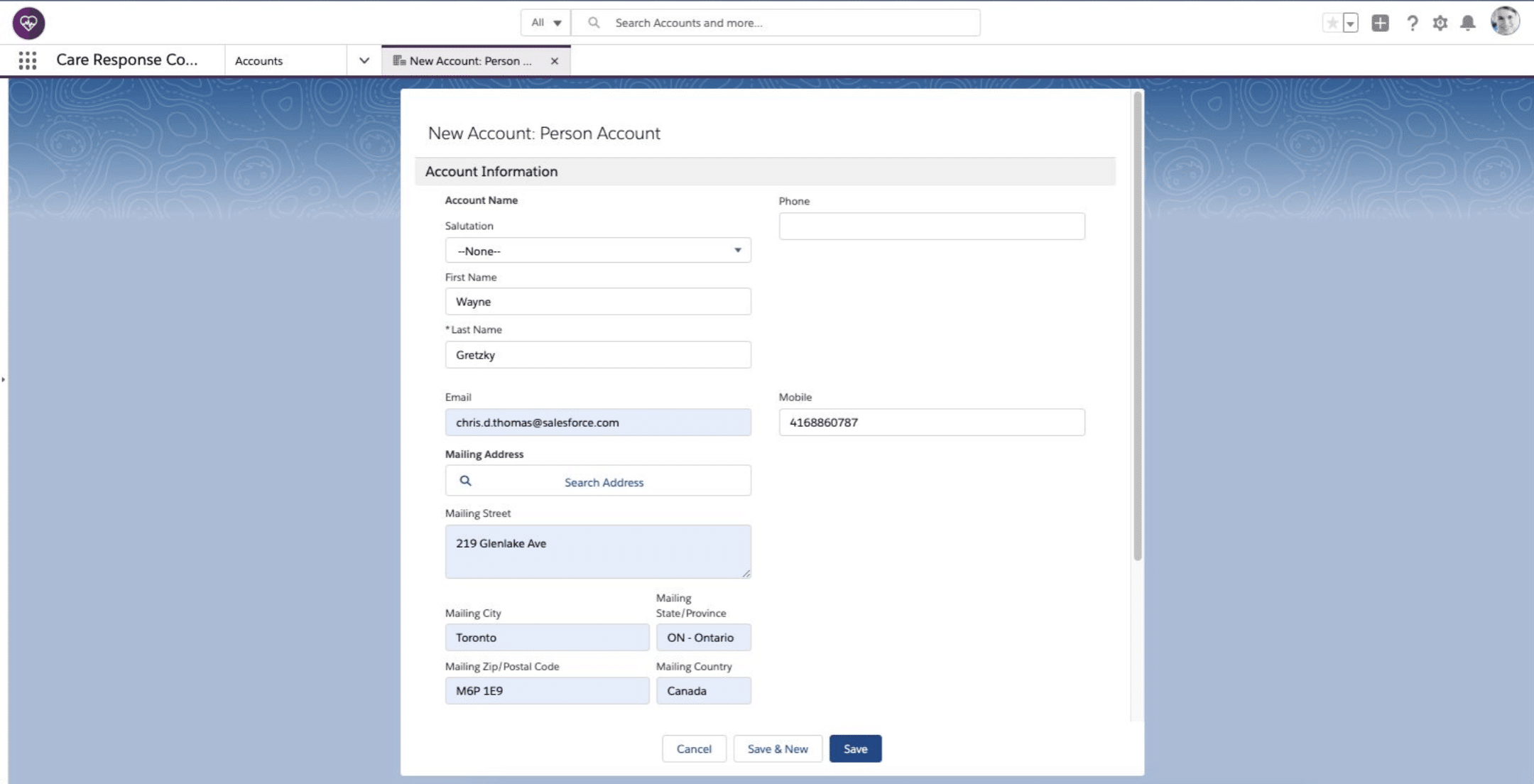Click the Save & New button
This screenshot has height=784, width=1534.
778,748
